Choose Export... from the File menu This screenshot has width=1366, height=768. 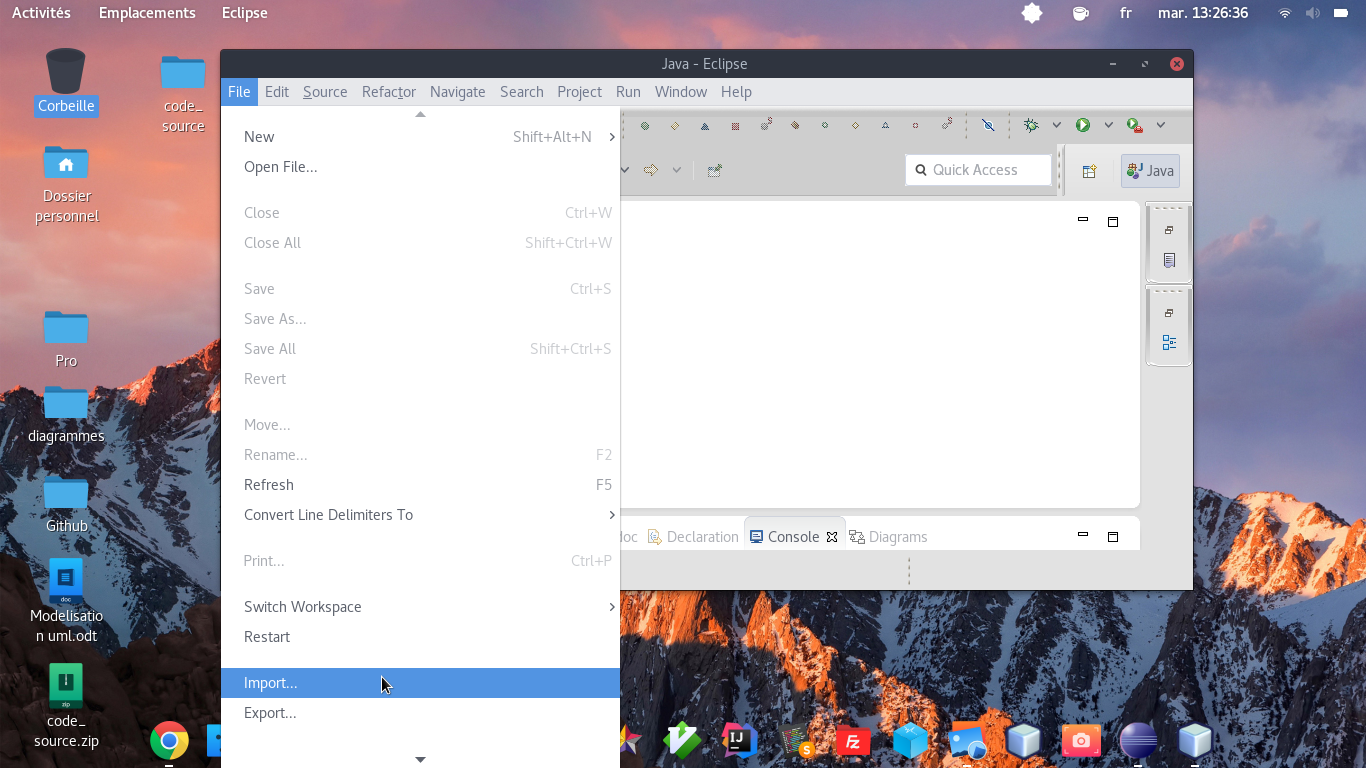(420, 713)
